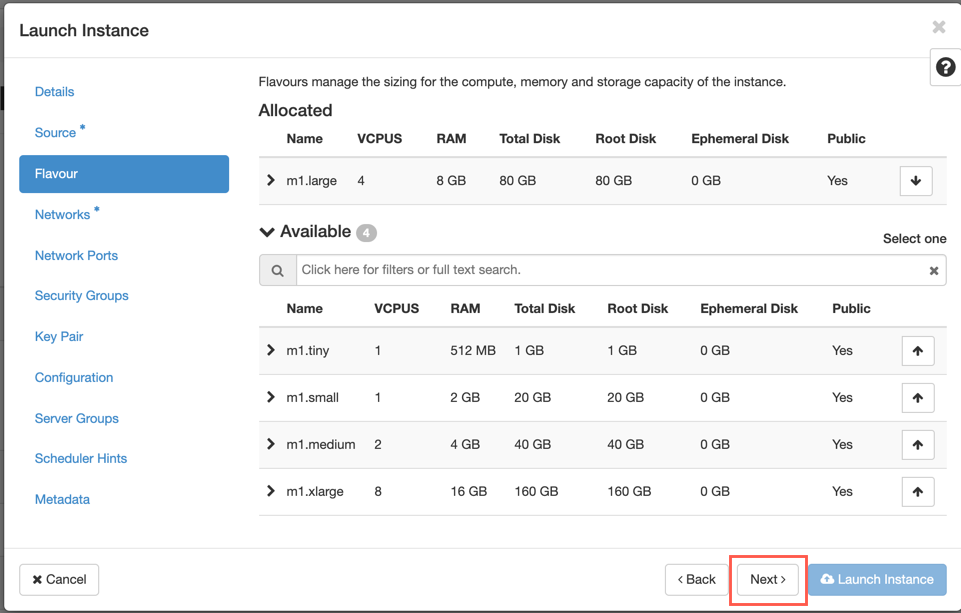Go Back to previous step
Image resolution: width=961 pixels, height=613 pixels.
696,579
